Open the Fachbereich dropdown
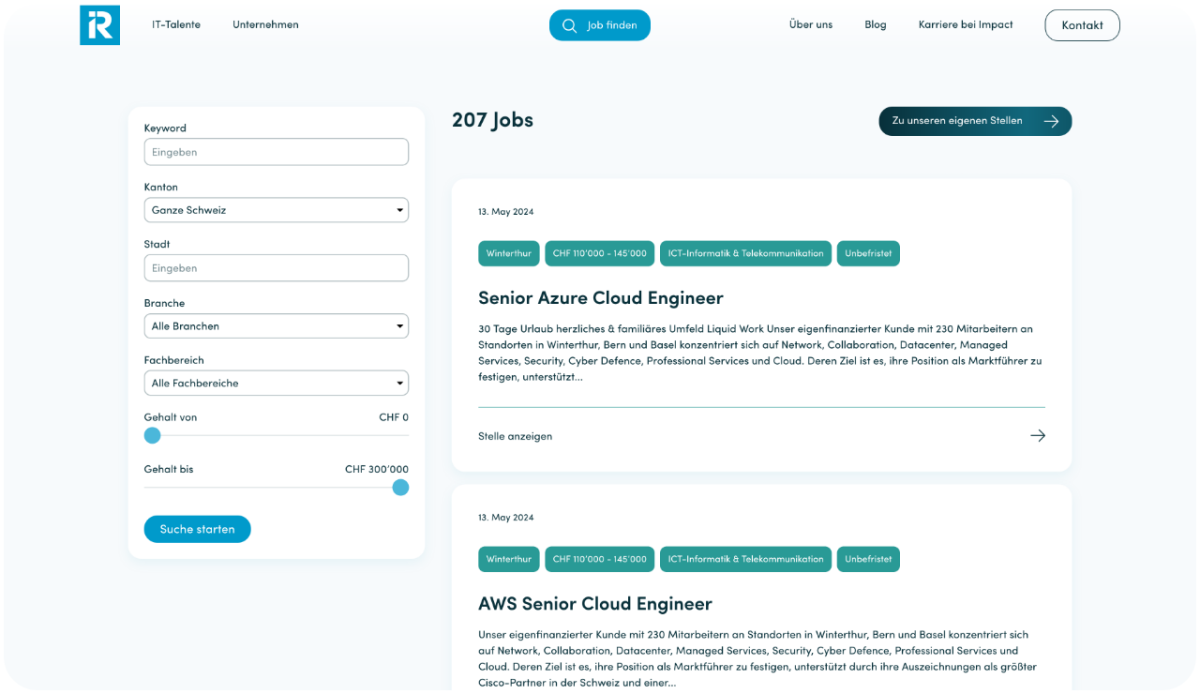Image resolution: width=1200 pixels, height=694 pixels. (276, 383)
